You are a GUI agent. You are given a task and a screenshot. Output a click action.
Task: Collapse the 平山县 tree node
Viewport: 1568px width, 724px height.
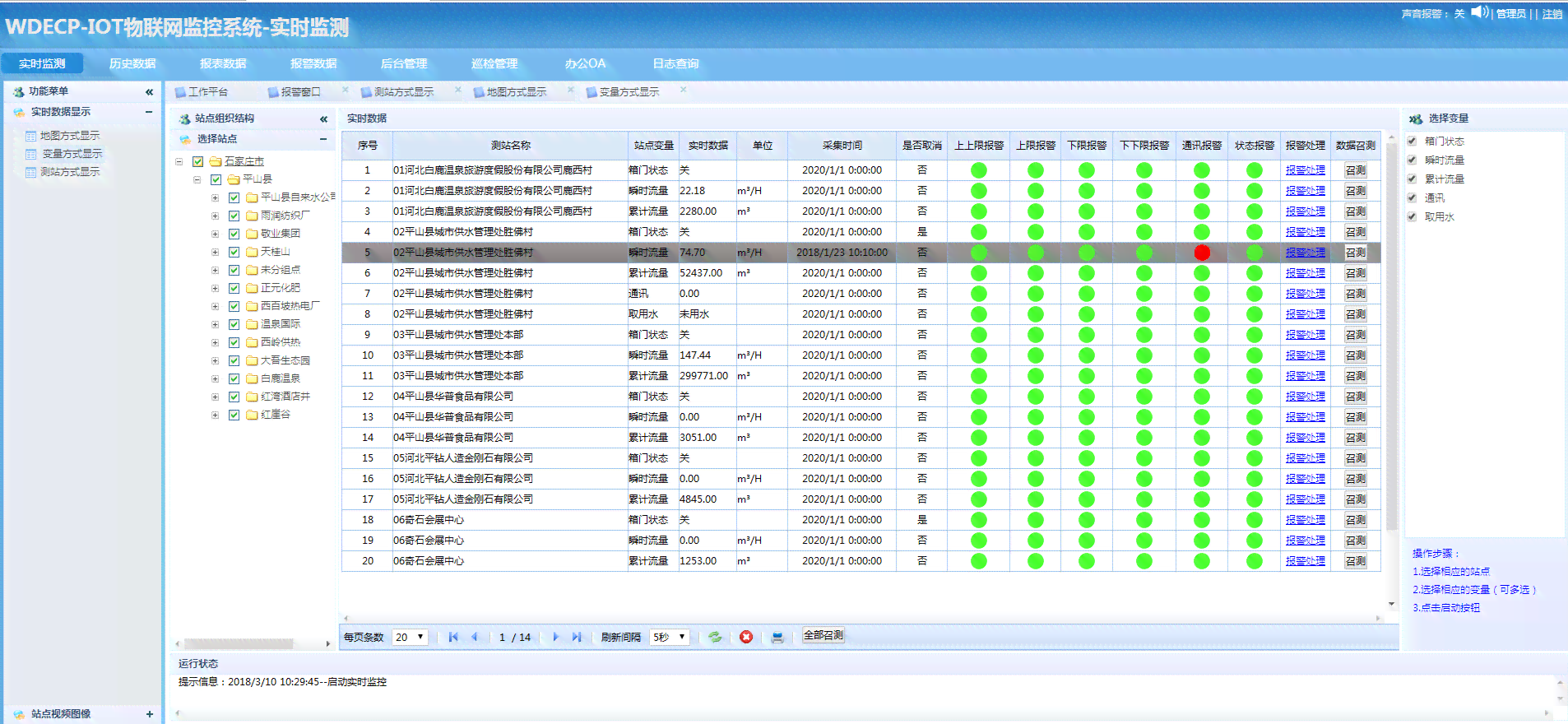197,179
